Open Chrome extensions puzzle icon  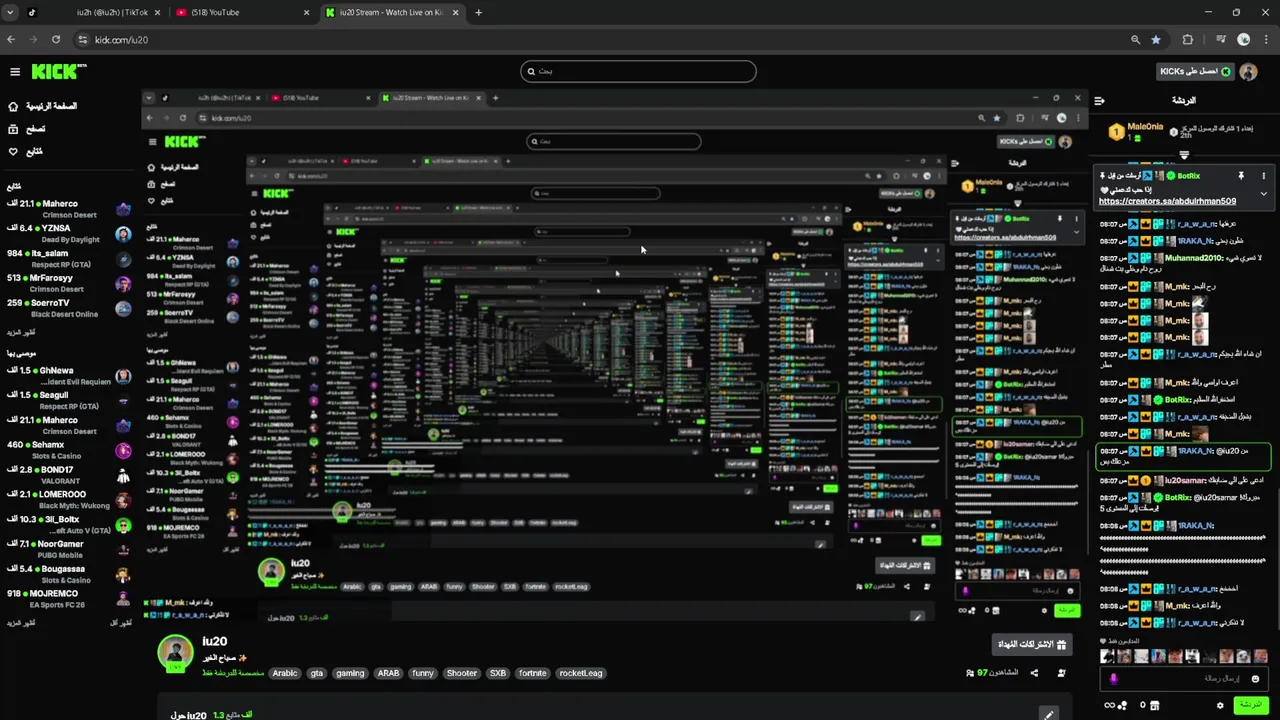[1188, 40]
